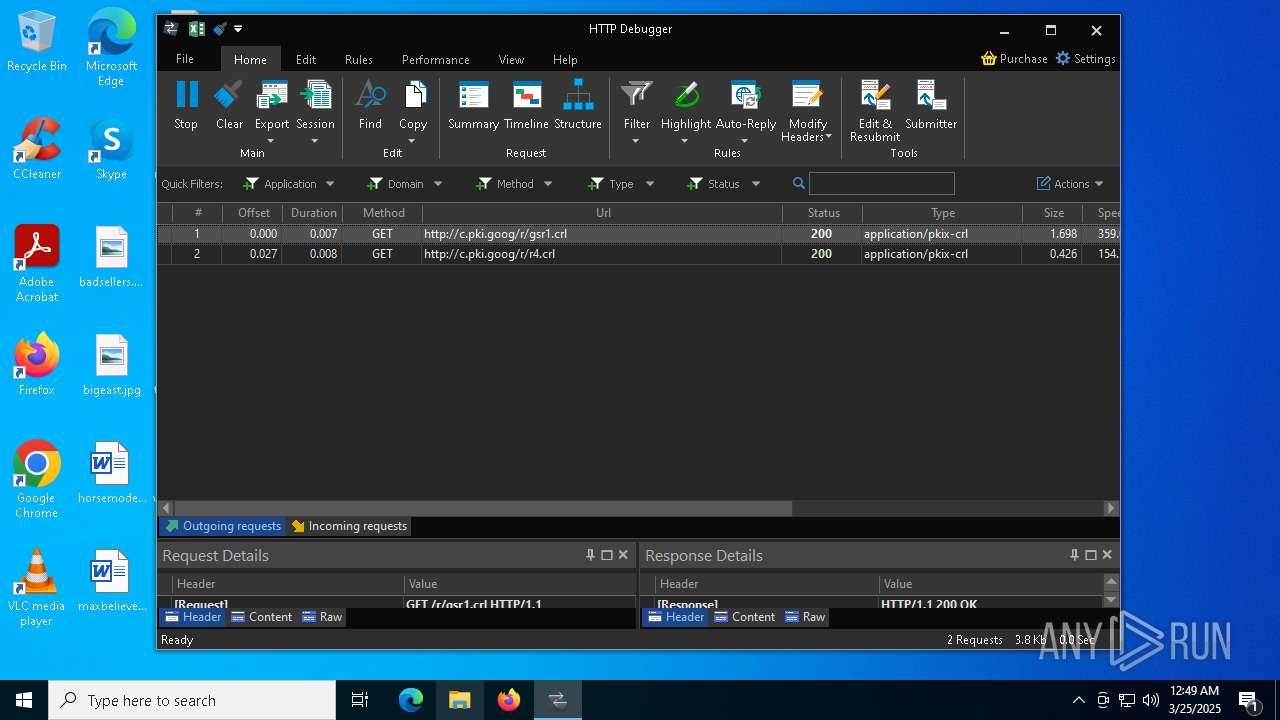Sort by the Duration column header
Image resolution: width=1280 pixels, height=720 pixels.
313,213
